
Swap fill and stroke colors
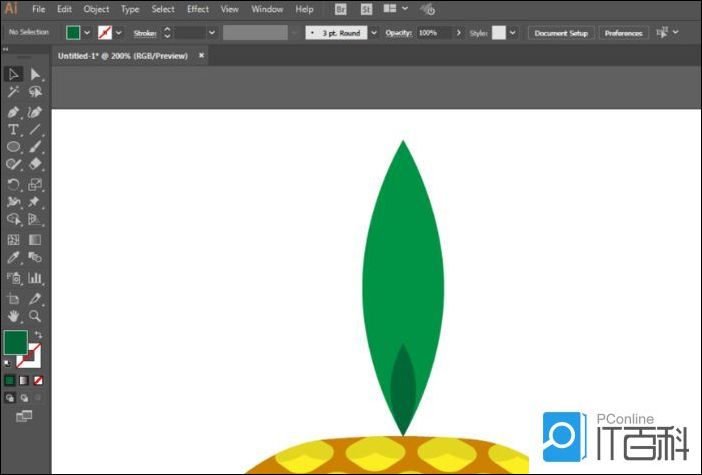[39, 335]
